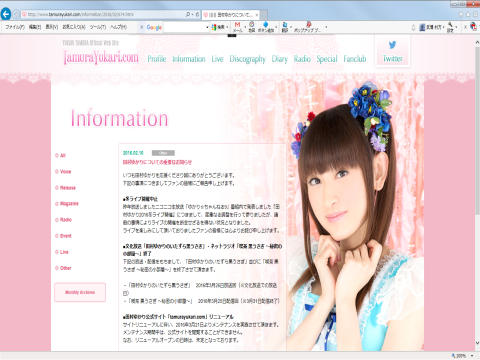Screen dimensions: 480x360
Task: Select the Radio category filter
Action: pos(63,220)
